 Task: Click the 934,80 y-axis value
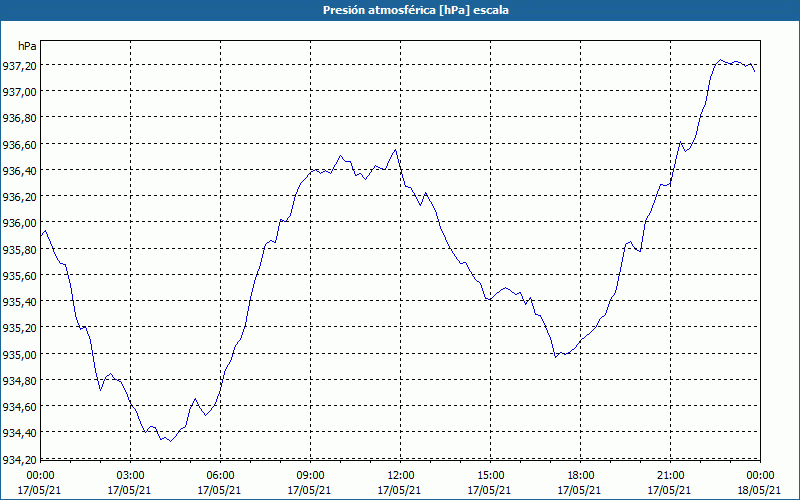coord(20,380)
